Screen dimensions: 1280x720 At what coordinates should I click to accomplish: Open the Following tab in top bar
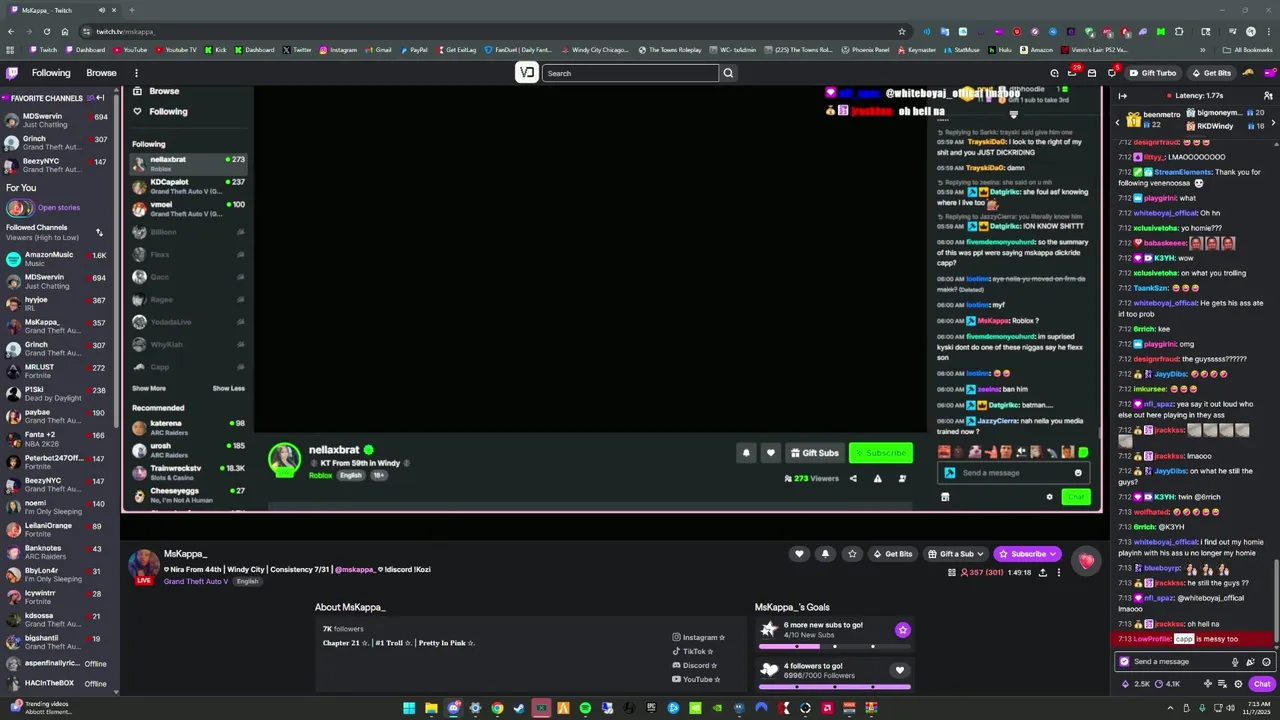[51, 73]
